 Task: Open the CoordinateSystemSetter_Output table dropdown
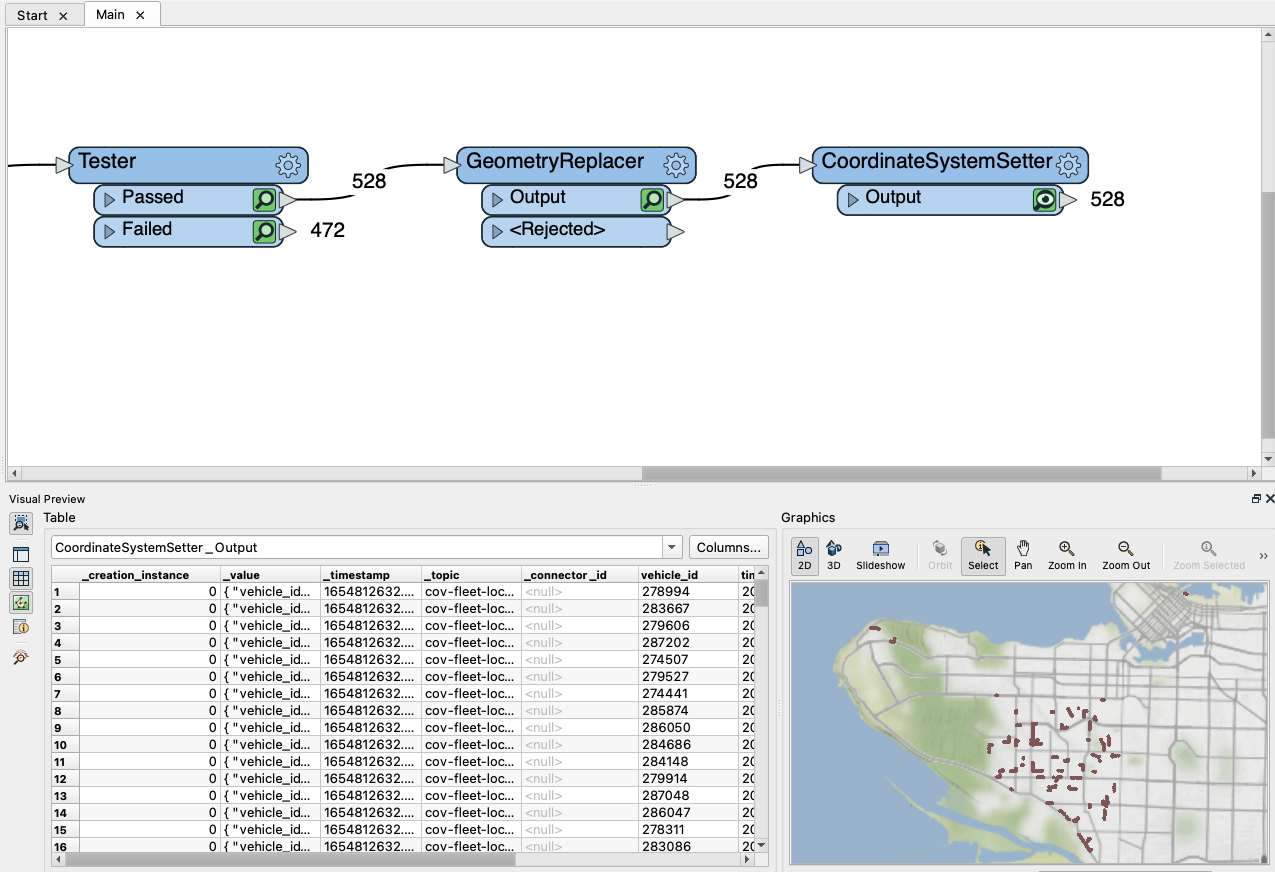point(672,547)
